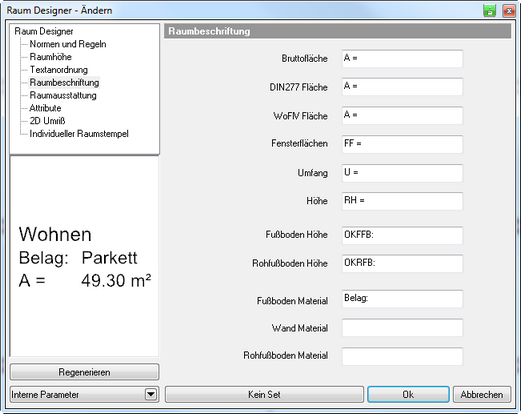Close the Raum Designer dialog
This screenshot has height=414, width=521.
tap(509, 11)
